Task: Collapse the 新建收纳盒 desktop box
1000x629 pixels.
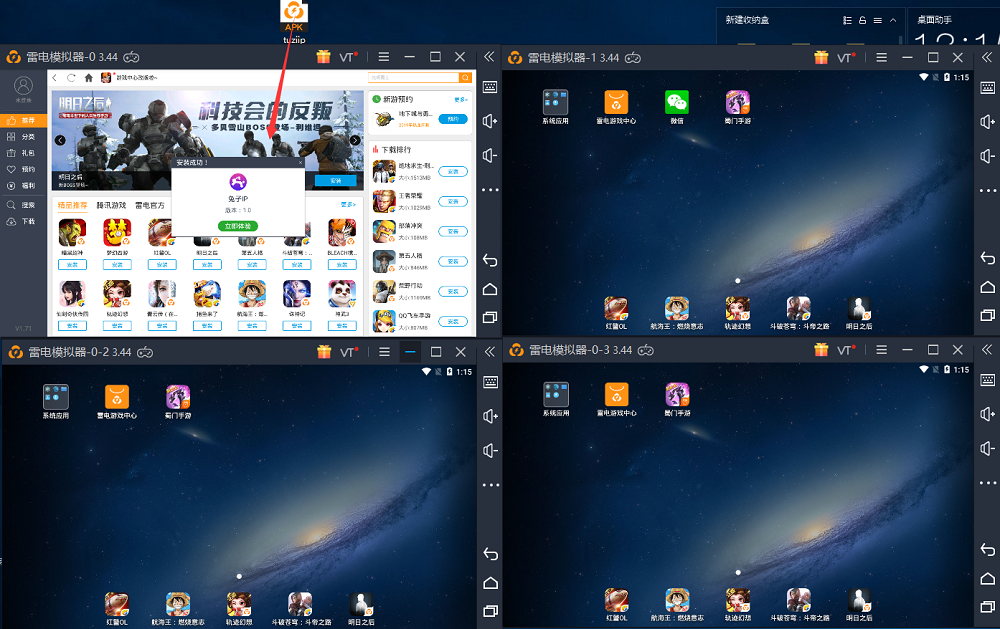Action: point(893,20)
